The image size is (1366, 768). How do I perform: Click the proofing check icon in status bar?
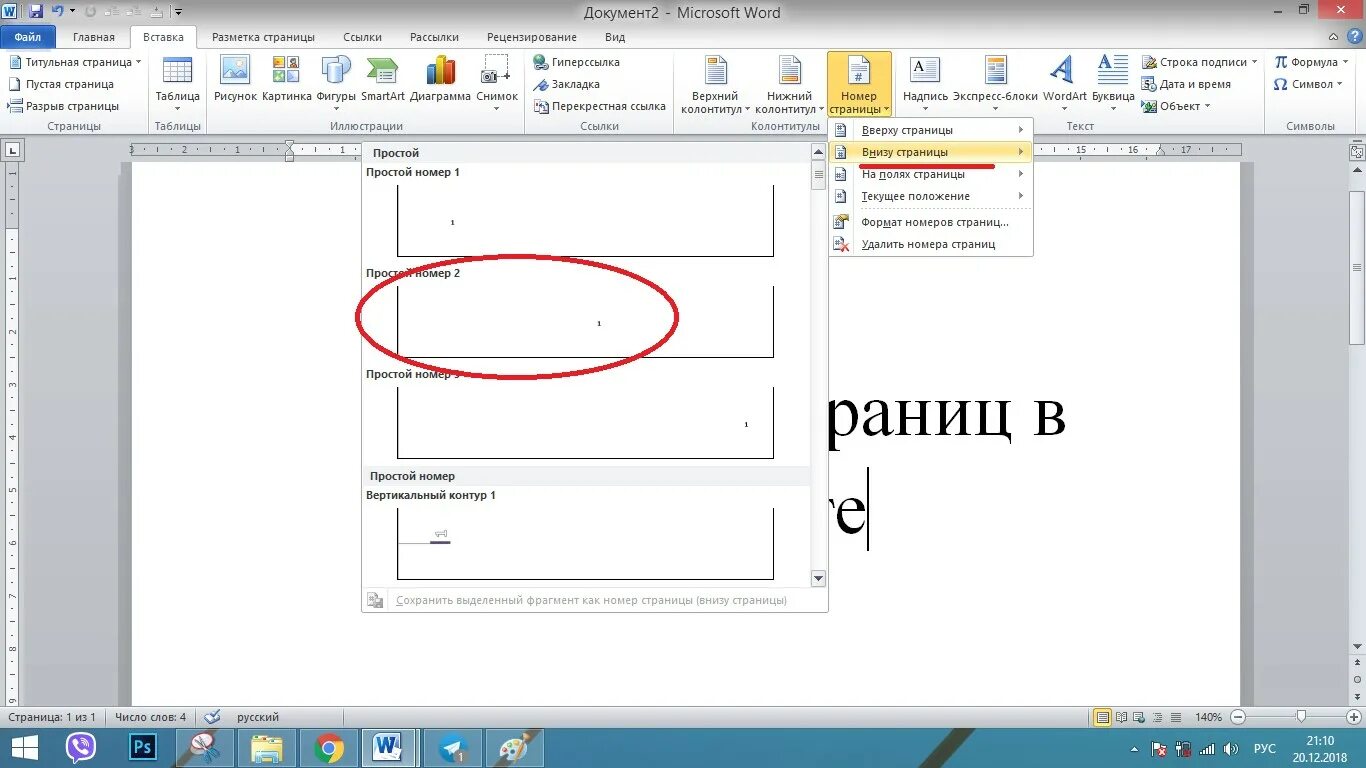pos(211,717)
